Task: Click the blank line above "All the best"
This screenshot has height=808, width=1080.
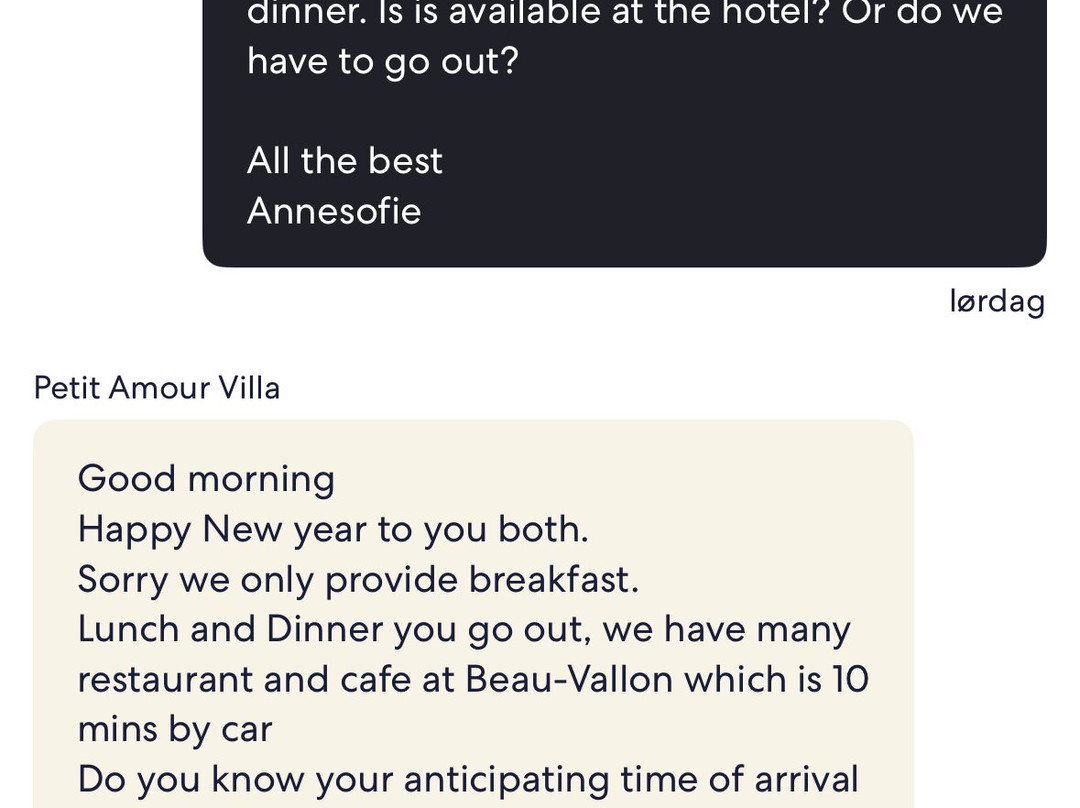Action: click(624, 111)
